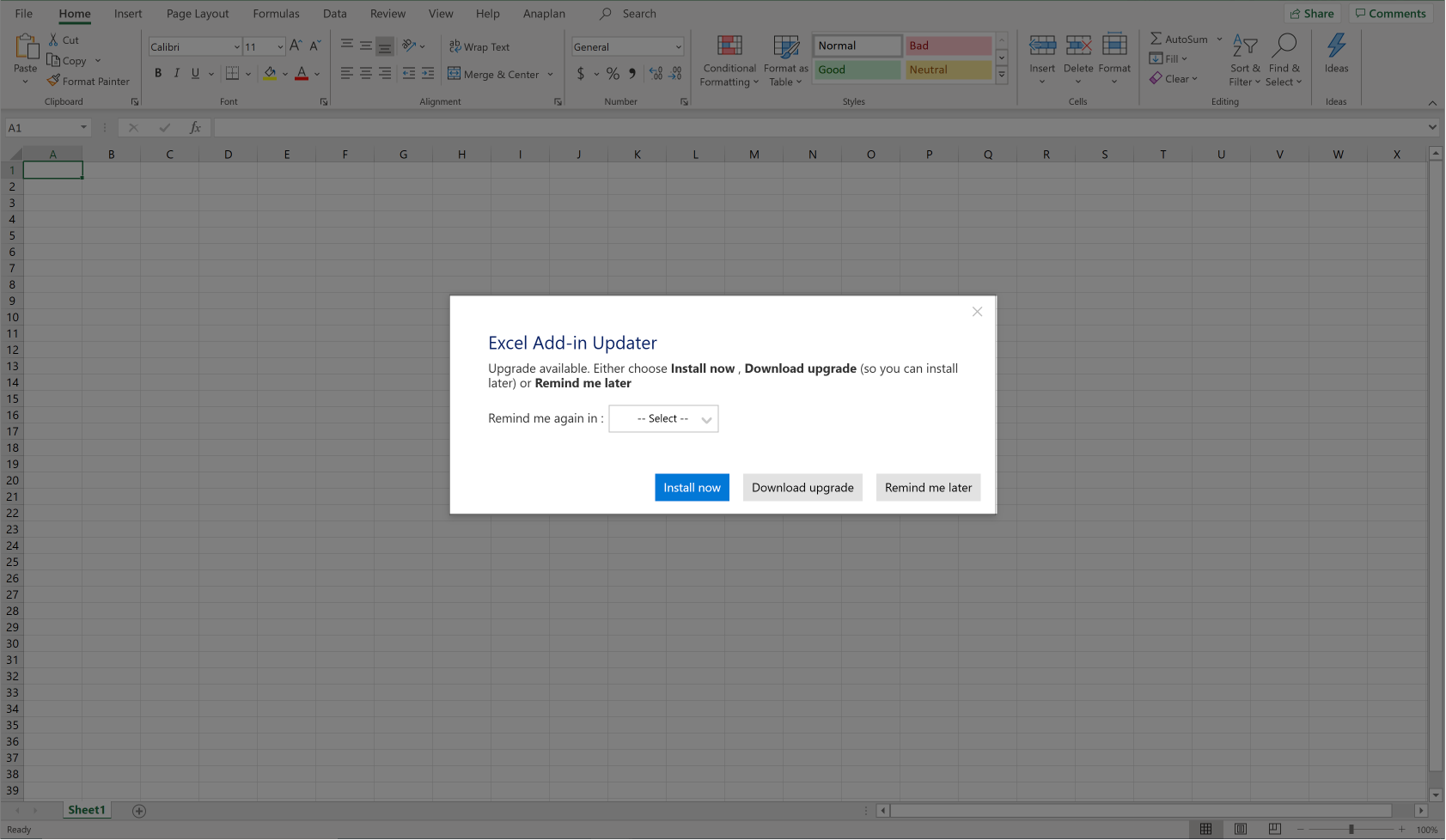Toggle bold formatting
Viewport: 1446px width, 840px height.
click(157, 73)
